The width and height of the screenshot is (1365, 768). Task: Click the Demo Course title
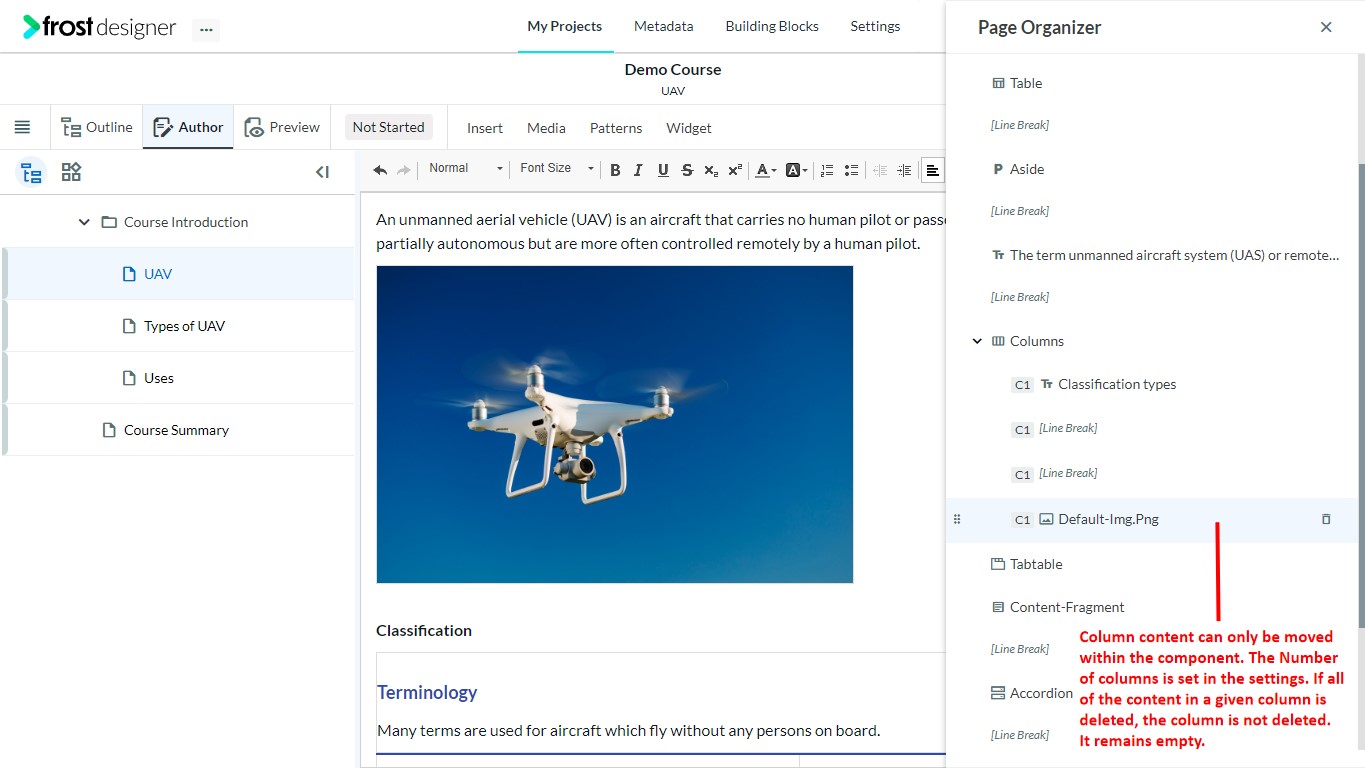[x=673, y=69]
